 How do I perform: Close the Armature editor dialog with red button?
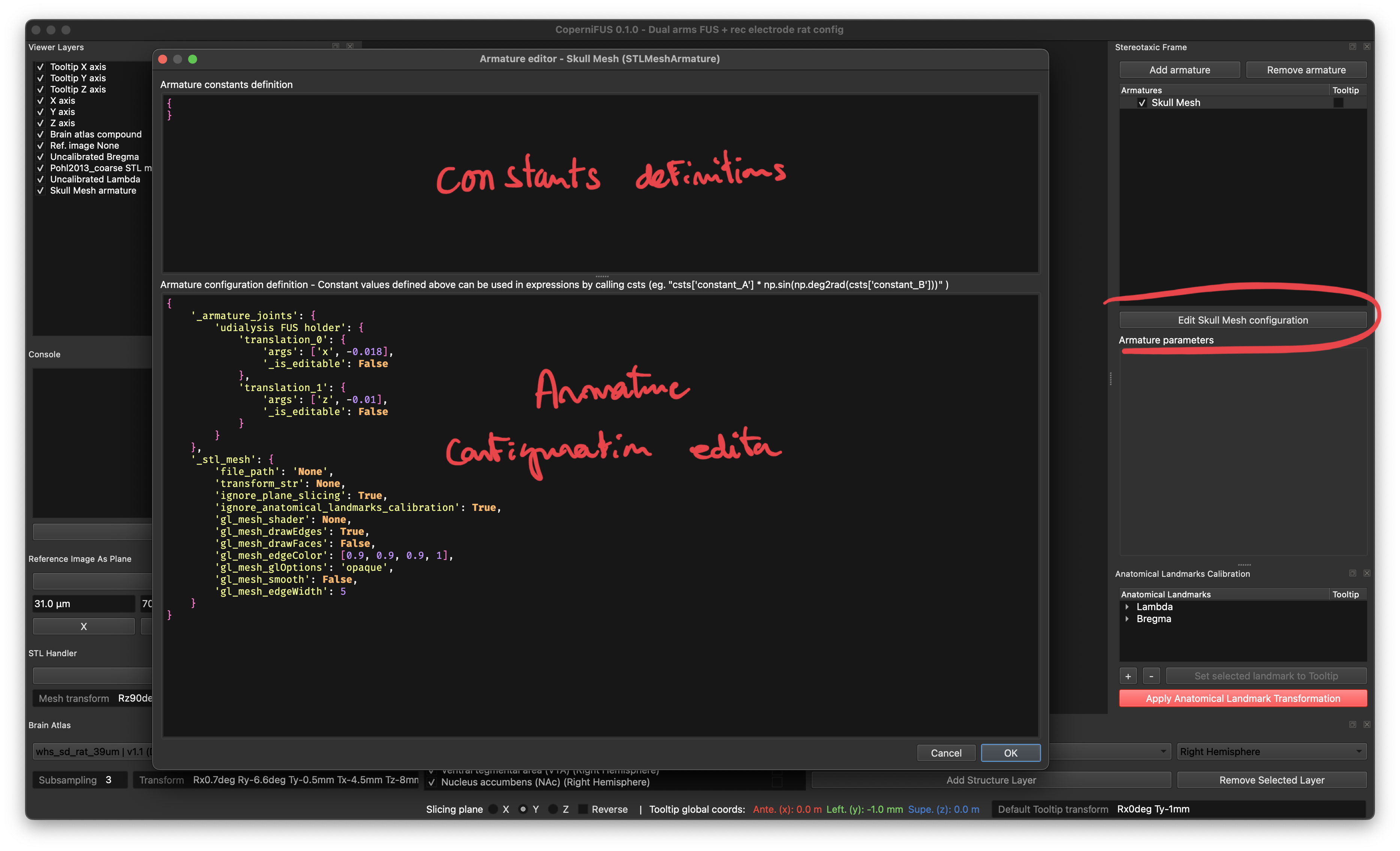pyautogui.click(x=163, y=59)
